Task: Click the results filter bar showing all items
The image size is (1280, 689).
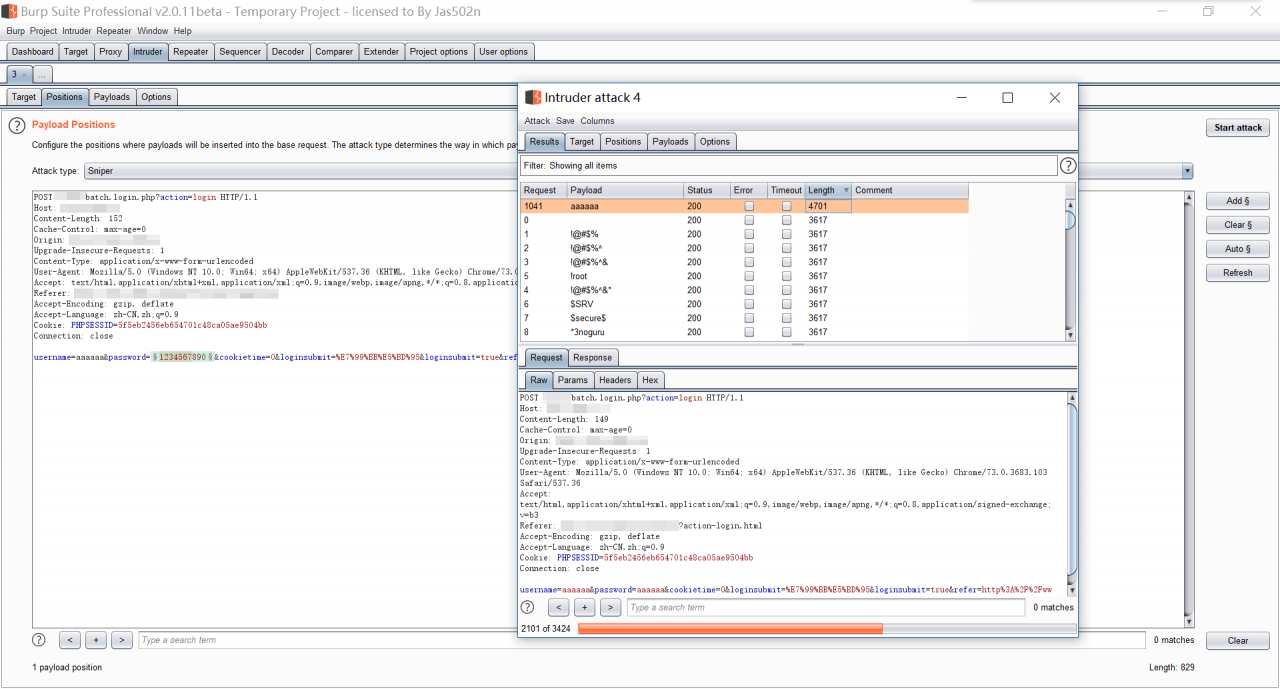Action: coord(788,166)
